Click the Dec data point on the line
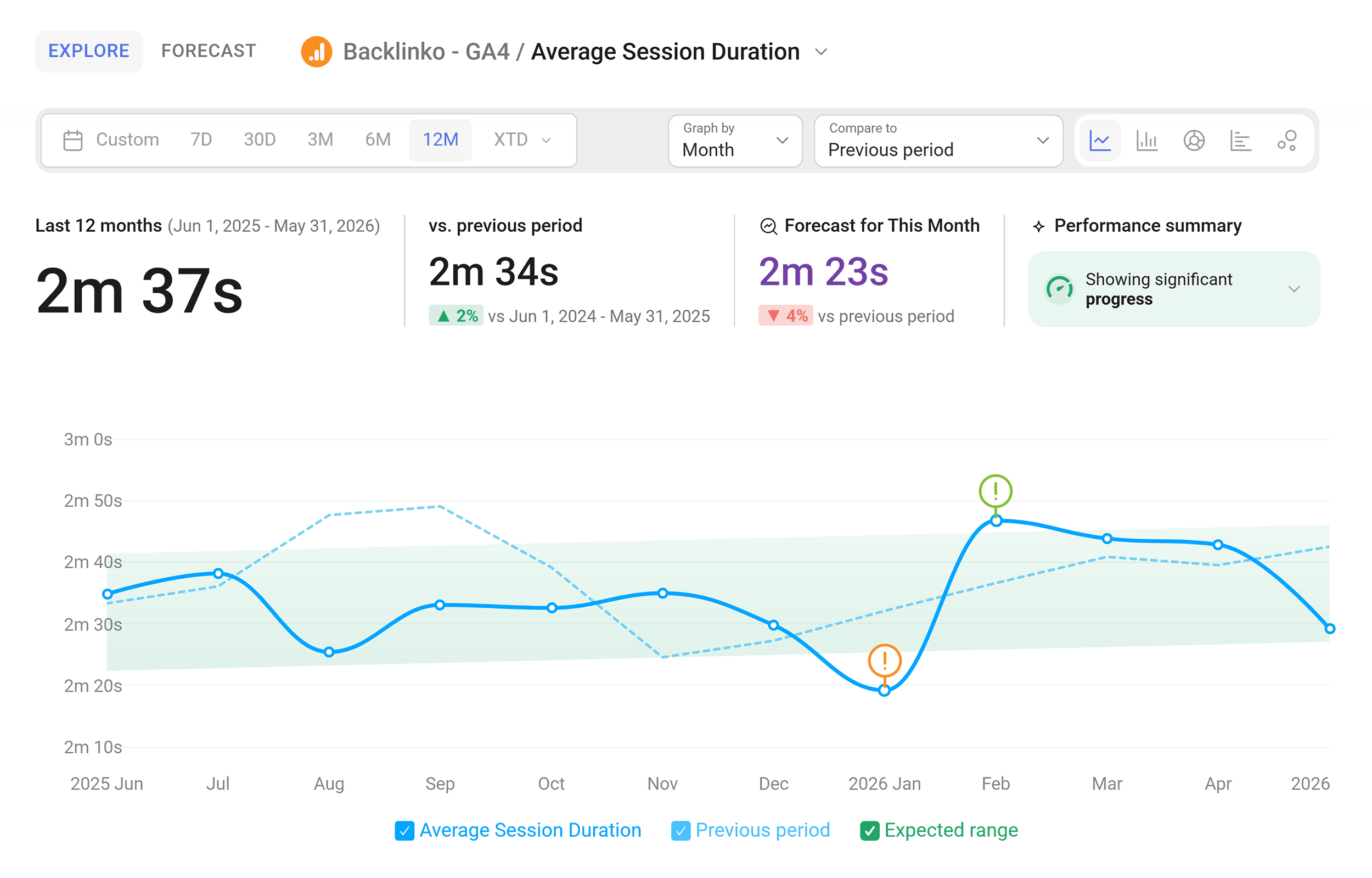This screenshot has height=878, width=1372. [x=773, y=625]
